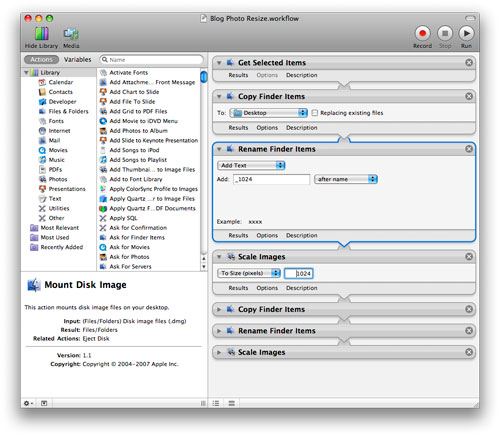Show Options of Rename Finder Items
Screen dimensions: 500x436
(267, 235)
